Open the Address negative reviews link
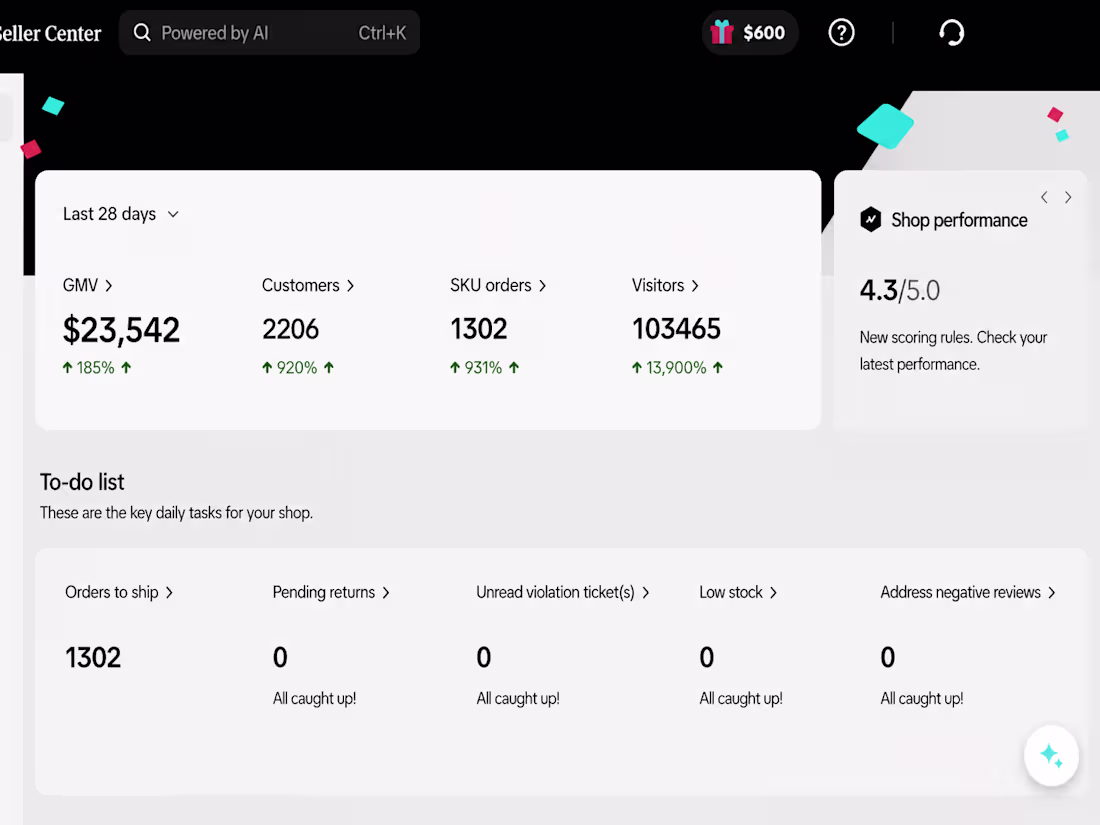Viewport: 1100px width, 825px height. (x=968, y=592)
